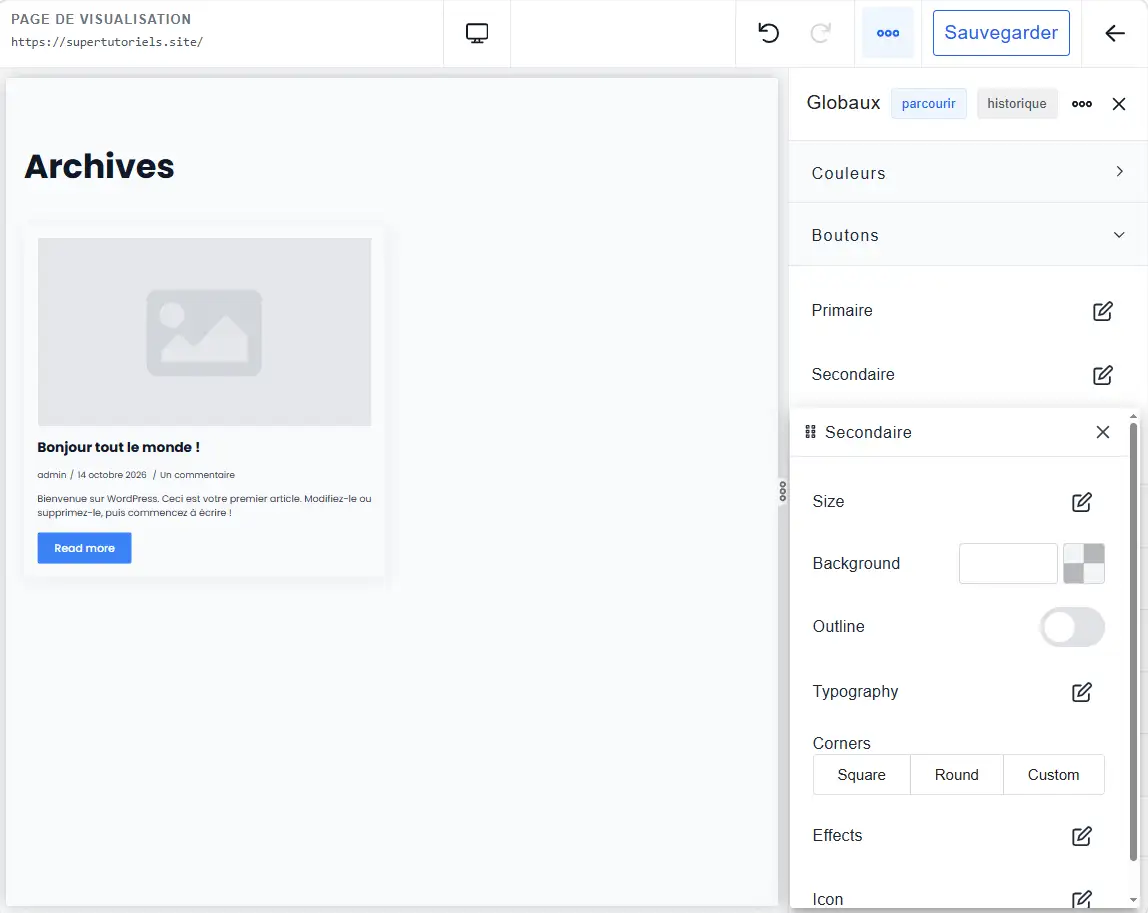This screenshot has width=1148, height=913.
Task: Select Custom corners option
Action: [1054, 775]
